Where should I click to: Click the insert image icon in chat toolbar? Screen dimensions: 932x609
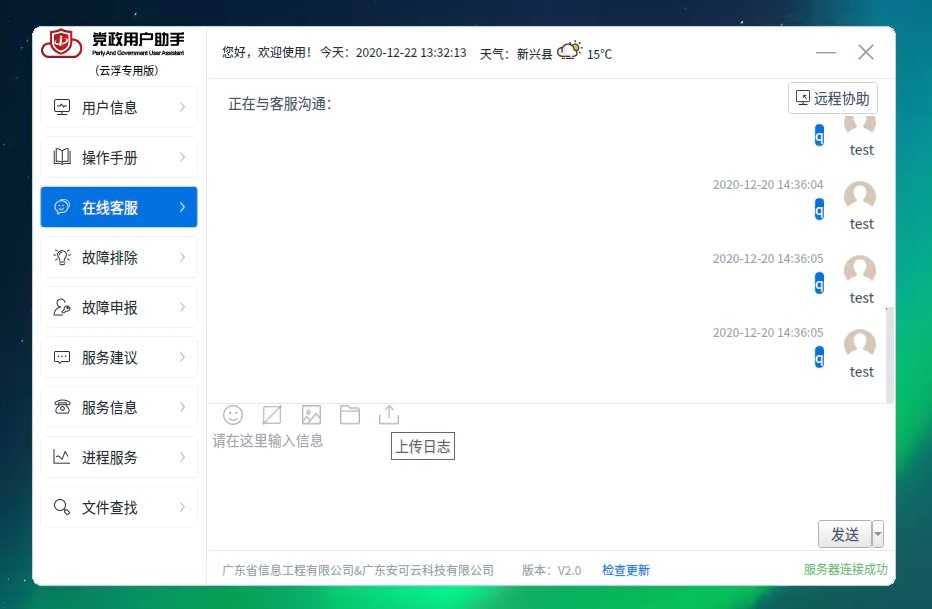pos(311,415)
